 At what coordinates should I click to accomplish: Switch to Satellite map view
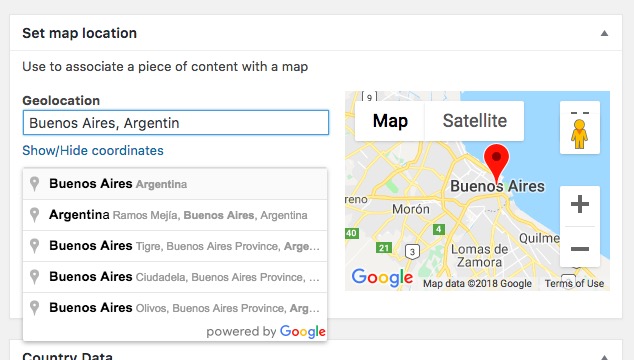[474, 121]
